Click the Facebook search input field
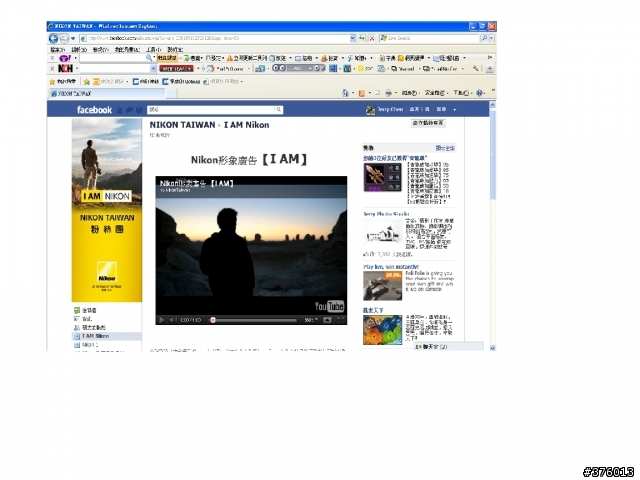Image resolution: width=640 pixels, height=480 pixels. (211, 109)
